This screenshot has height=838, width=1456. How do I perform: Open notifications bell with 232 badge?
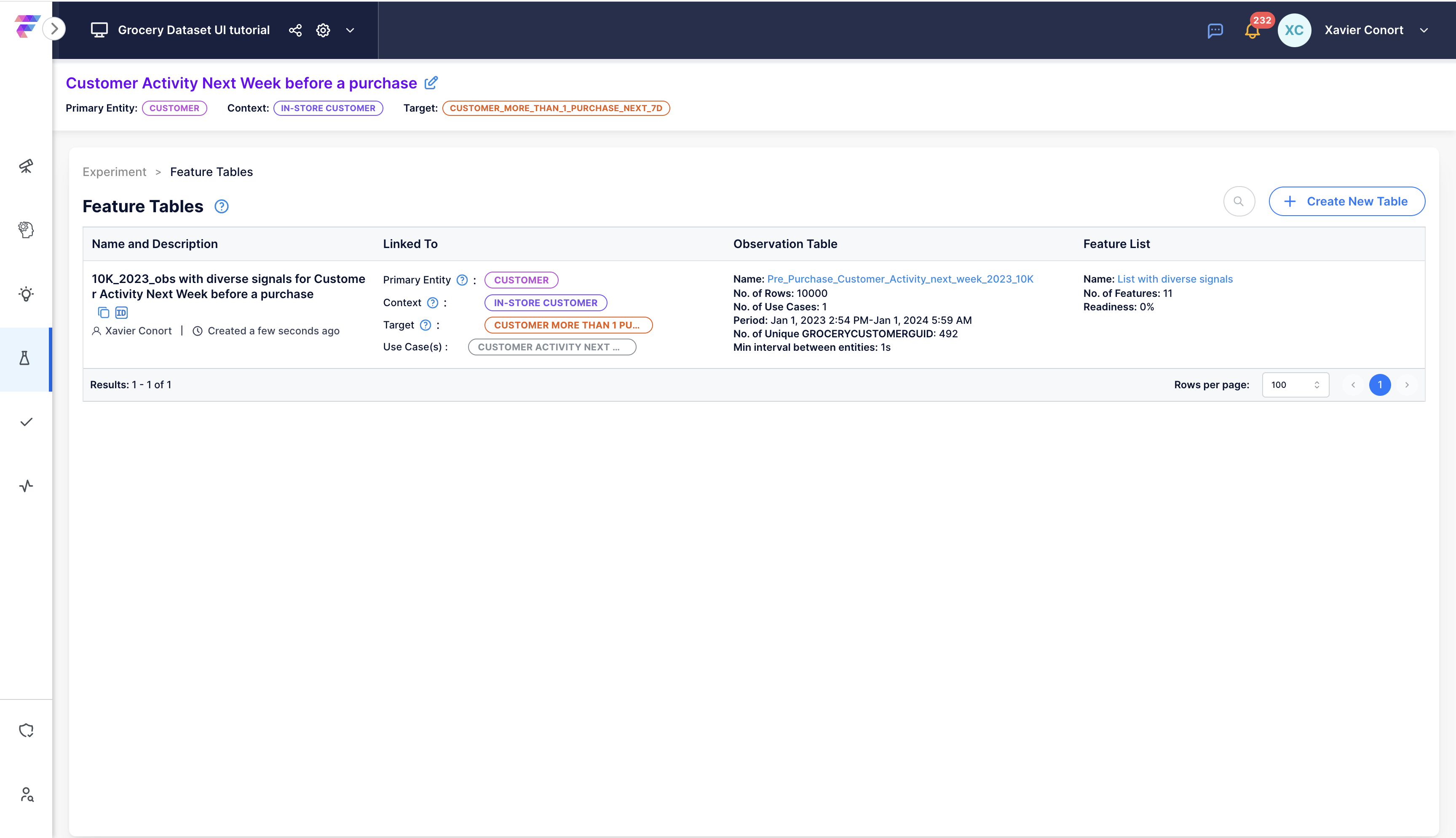coord(1253,30)
